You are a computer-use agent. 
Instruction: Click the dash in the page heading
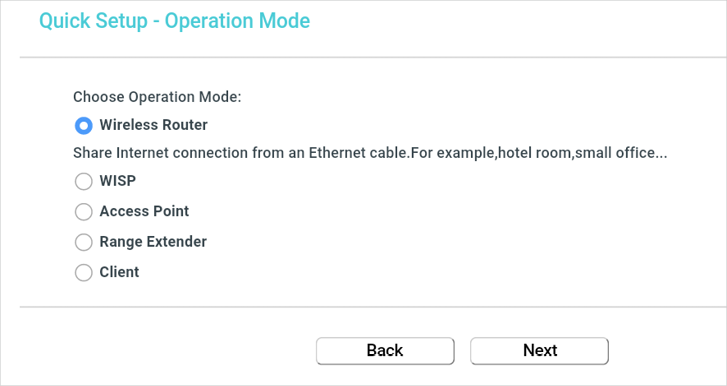[x=156, y=22]
